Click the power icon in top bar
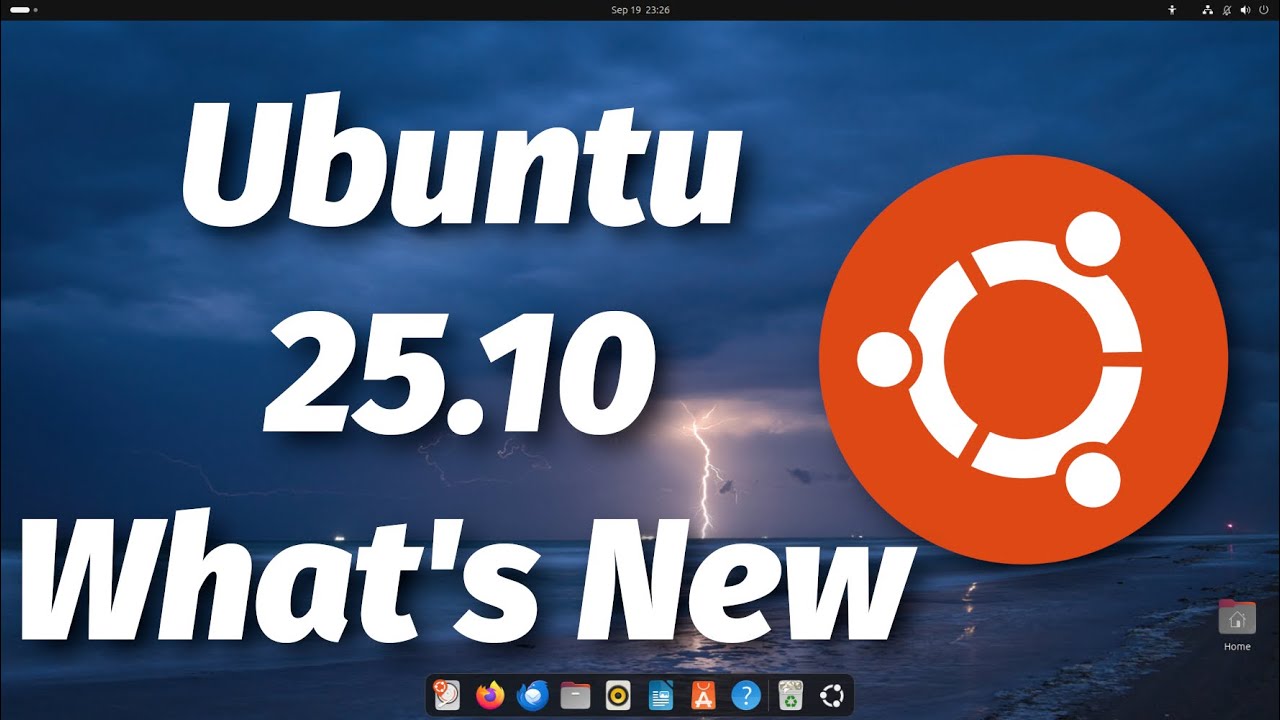Screen dimensions: 1280x720 [x=1264, y=9]
